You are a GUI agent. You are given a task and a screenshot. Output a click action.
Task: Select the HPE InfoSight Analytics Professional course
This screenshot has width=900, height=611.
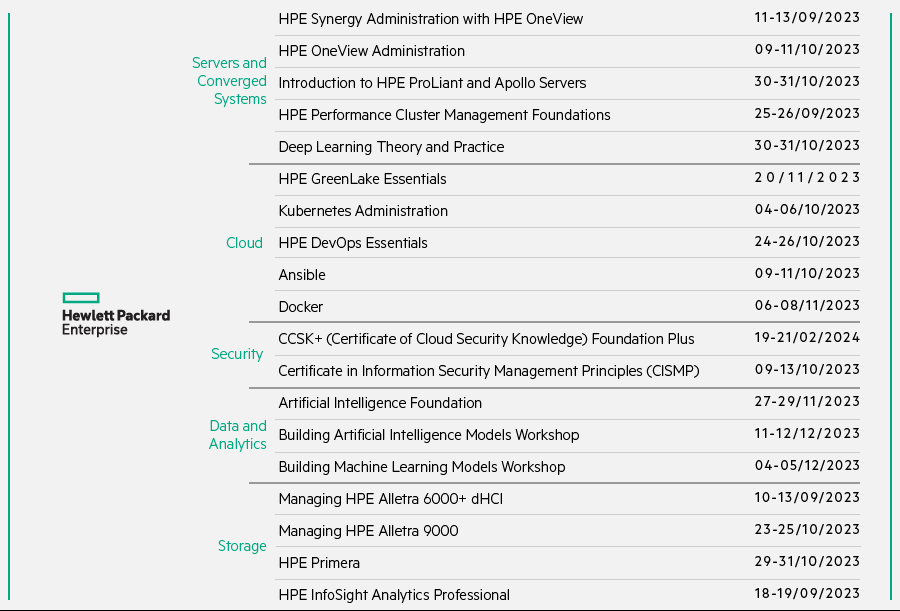coord(394,595)
